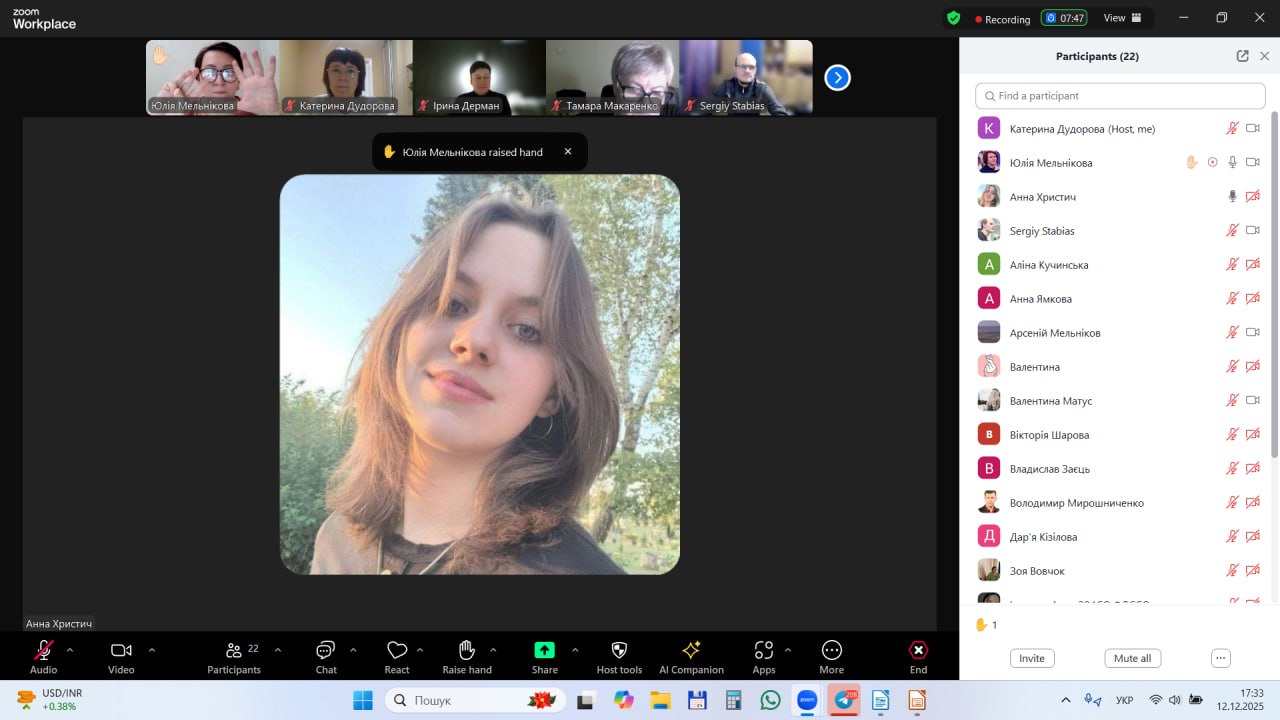
Task: Click the Raise hand icon
Action: pos(466,651)
